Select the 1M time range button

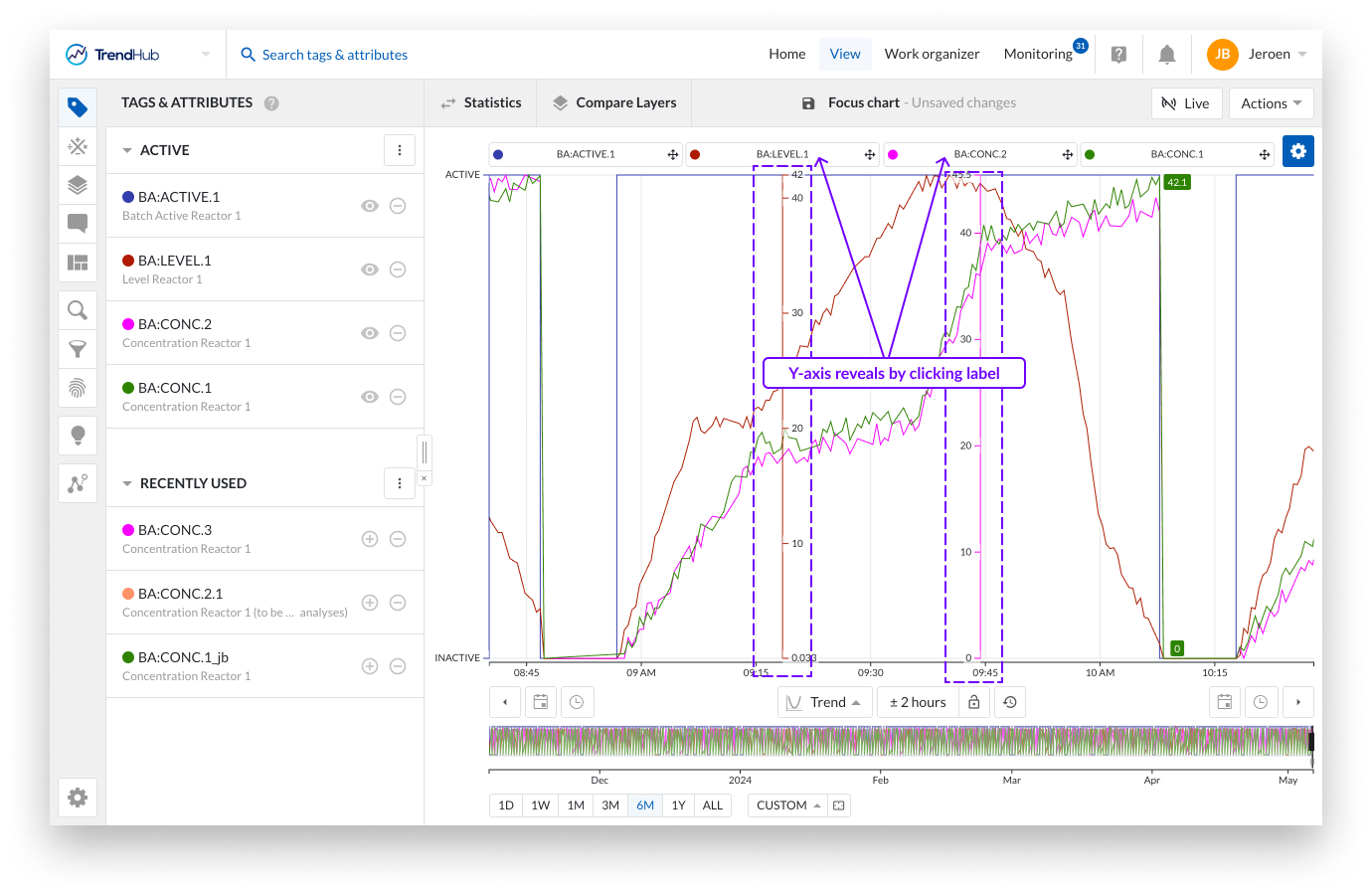tap(576, 805)
